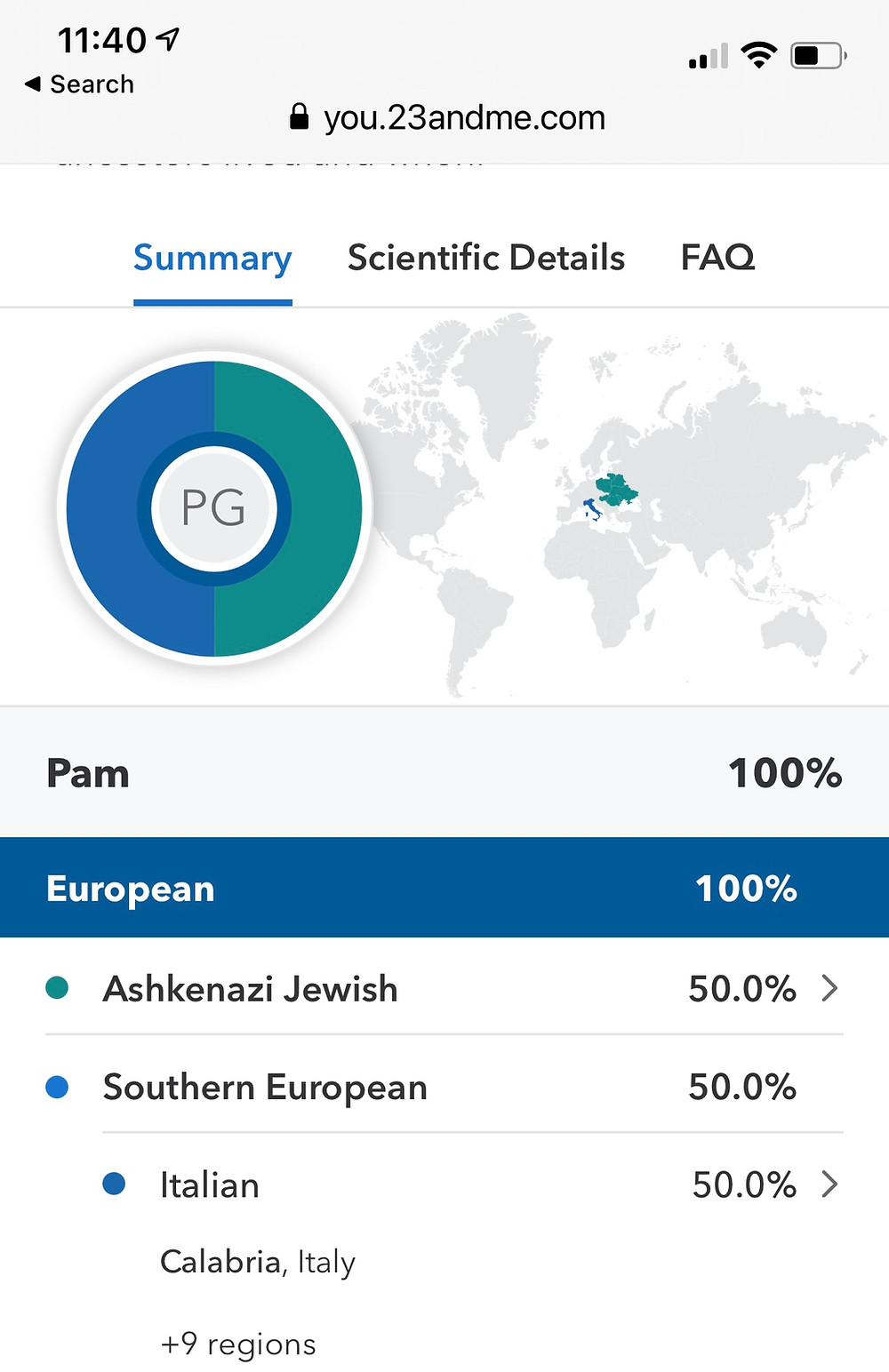Screen dimensions: 889x1372
Task: Tap the Wi-Fi status icon
Action: coord(758,55)
